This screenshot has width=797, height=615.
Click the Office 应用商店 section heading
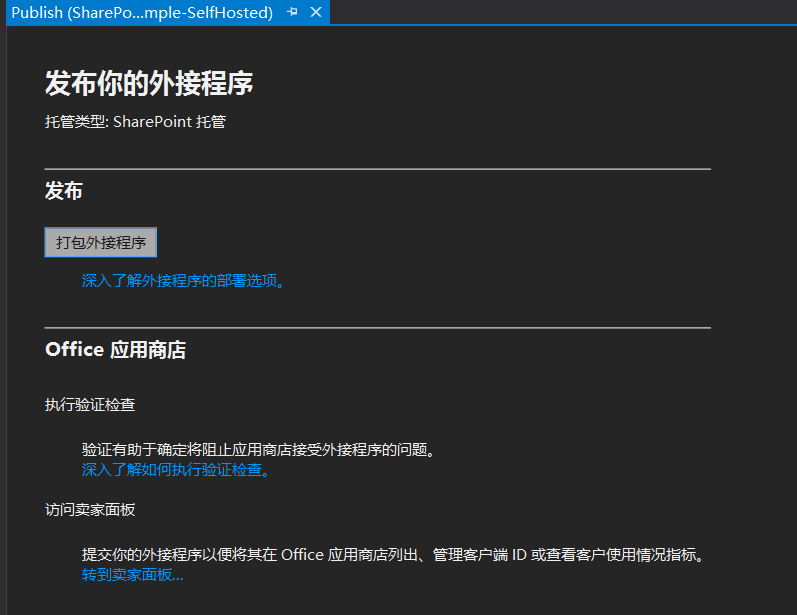click(x=115, y=349)
